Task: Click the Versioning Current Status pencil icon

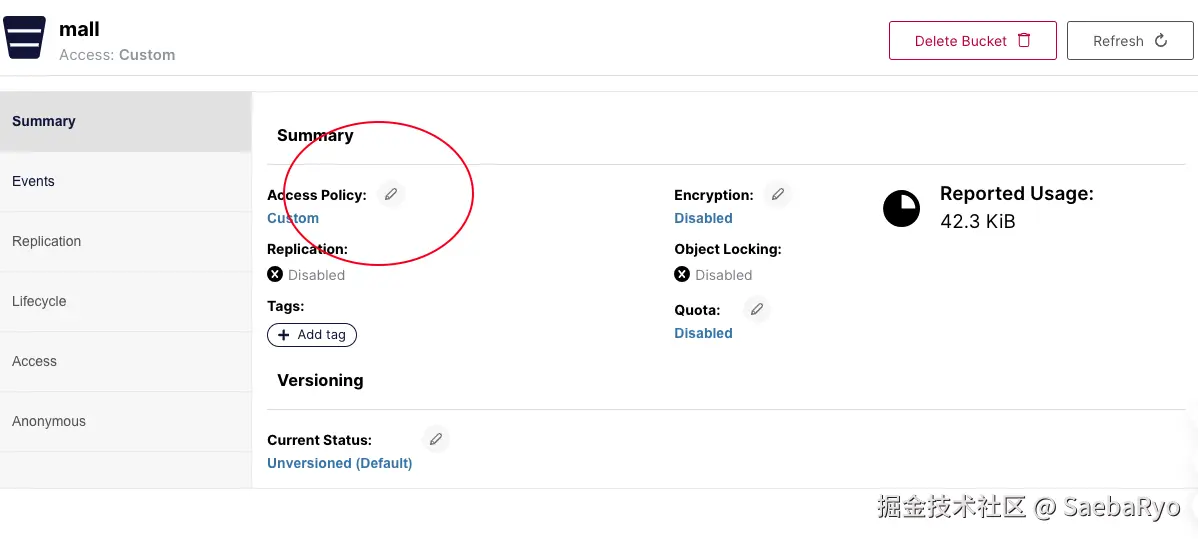Action: [435, 439]
